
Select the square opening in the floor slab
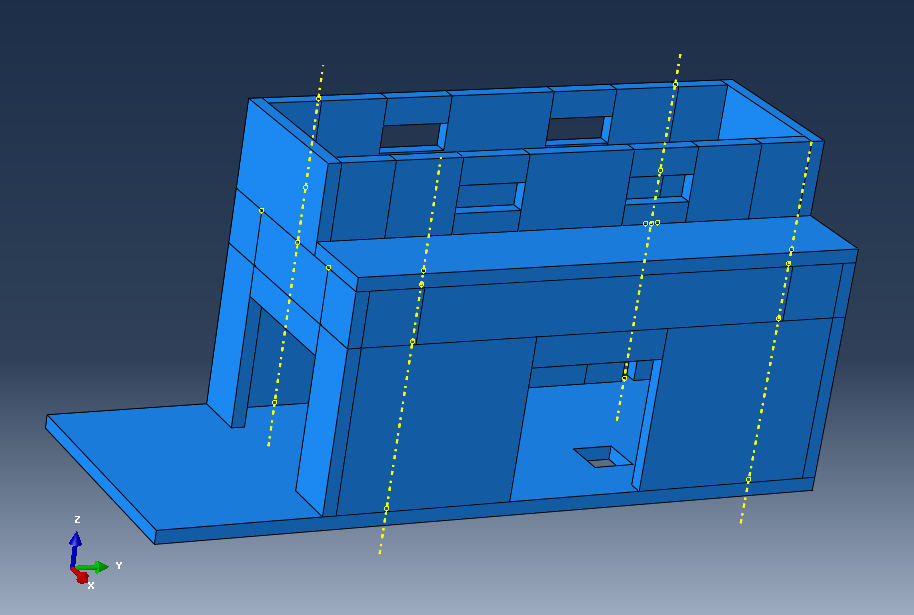coord(603,456)
